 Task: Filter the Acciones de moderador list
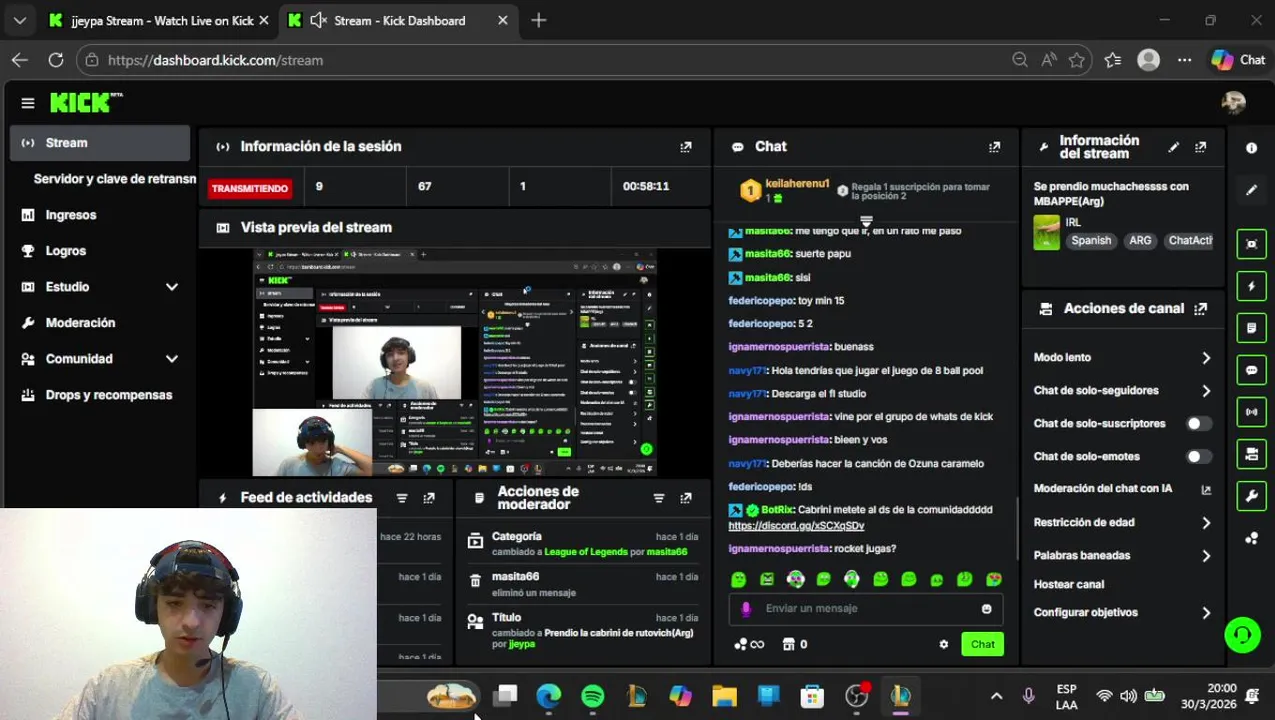[659, 498]
